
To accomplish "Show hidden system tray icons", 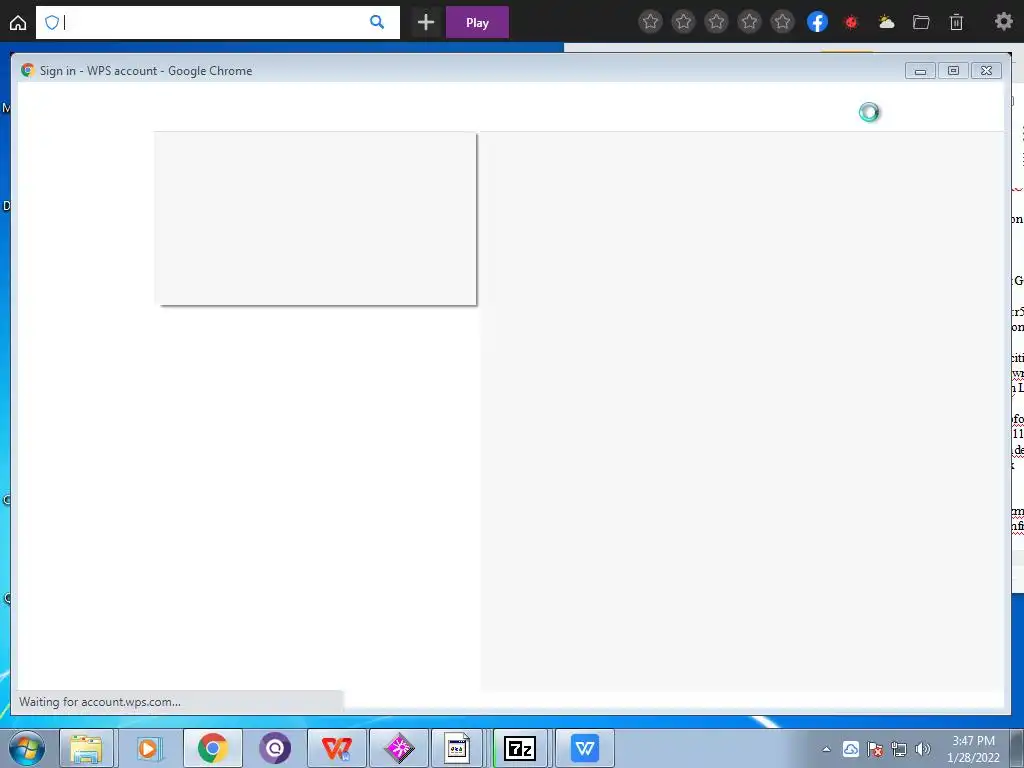I will coord(826,749).
